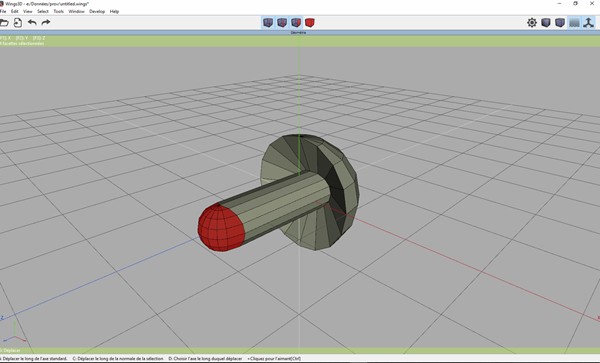Click the open file folder icon
600x363 pixels.
[x=4, y=23]
